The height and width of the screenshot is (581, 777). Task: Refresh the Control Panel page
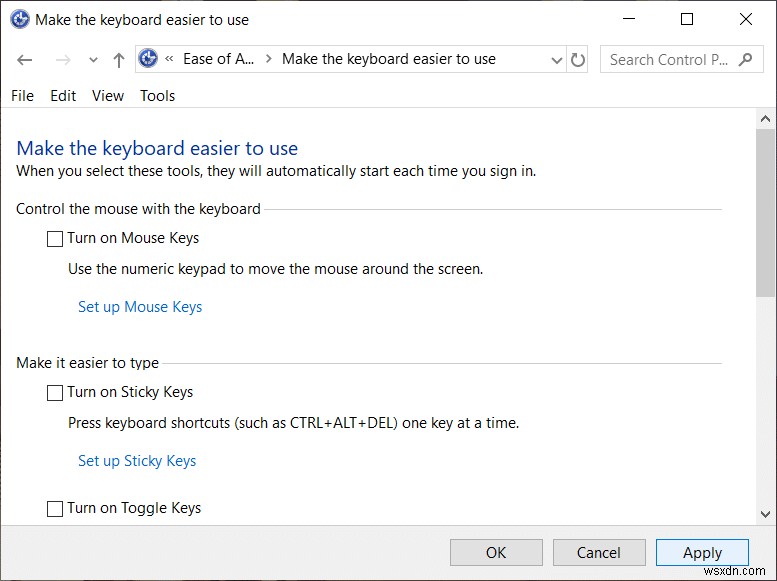tap(577, 60)
